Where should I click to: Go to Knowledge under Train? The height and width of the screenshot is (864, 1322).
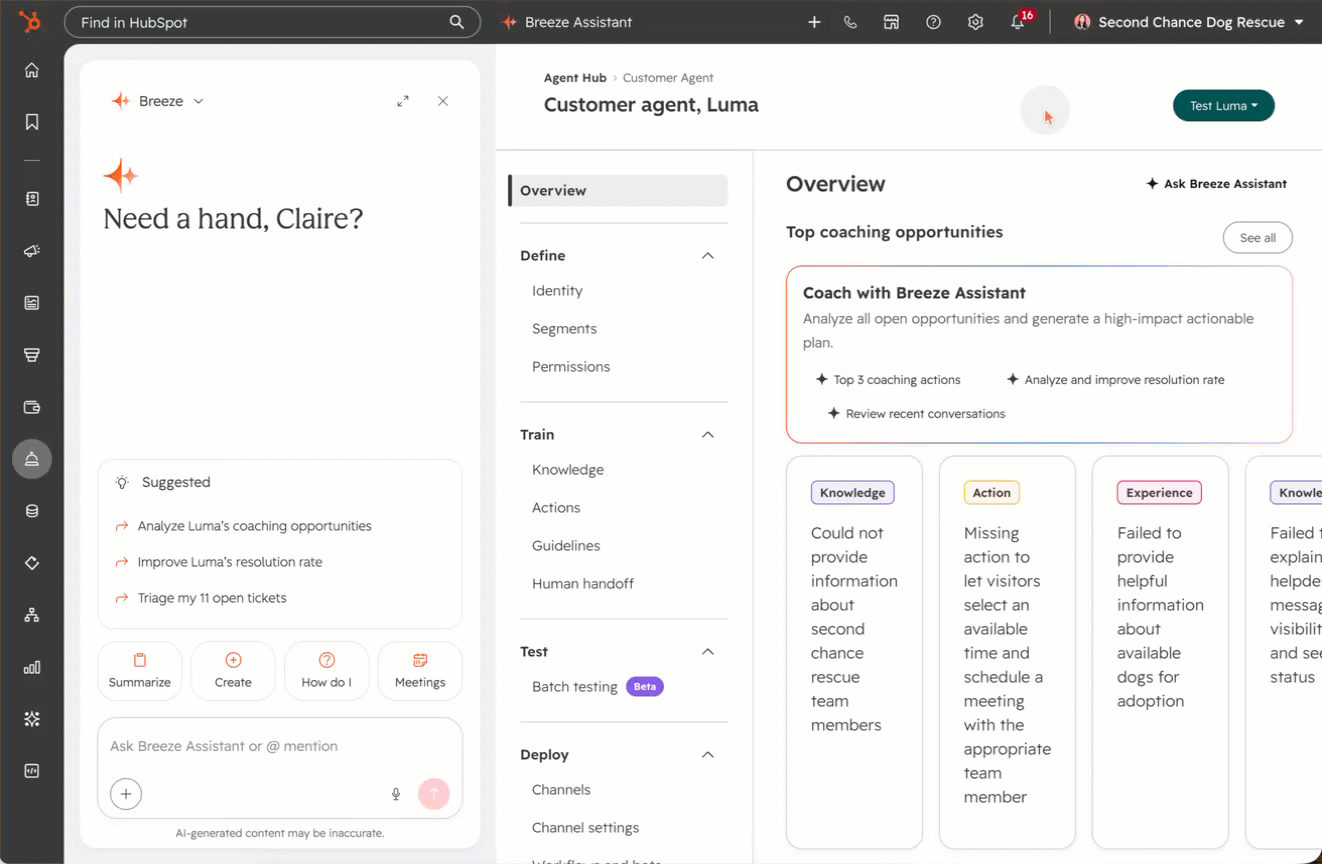click(x=568, y=470)
